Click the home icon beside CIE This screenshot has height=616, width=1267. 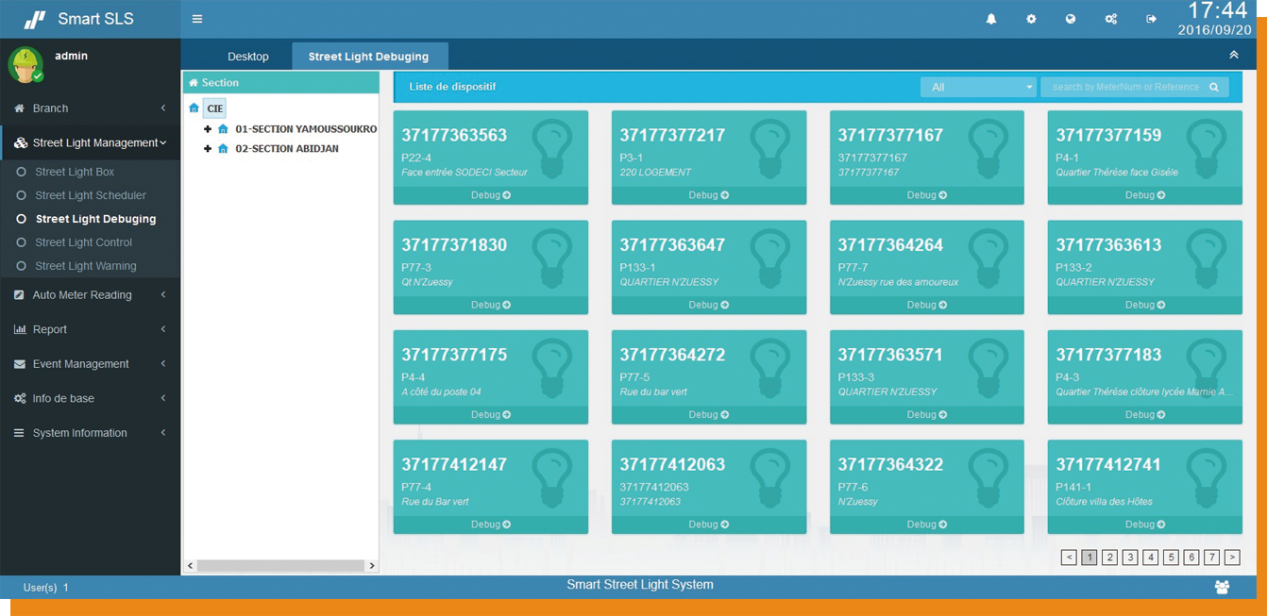[x=194, y=108]
